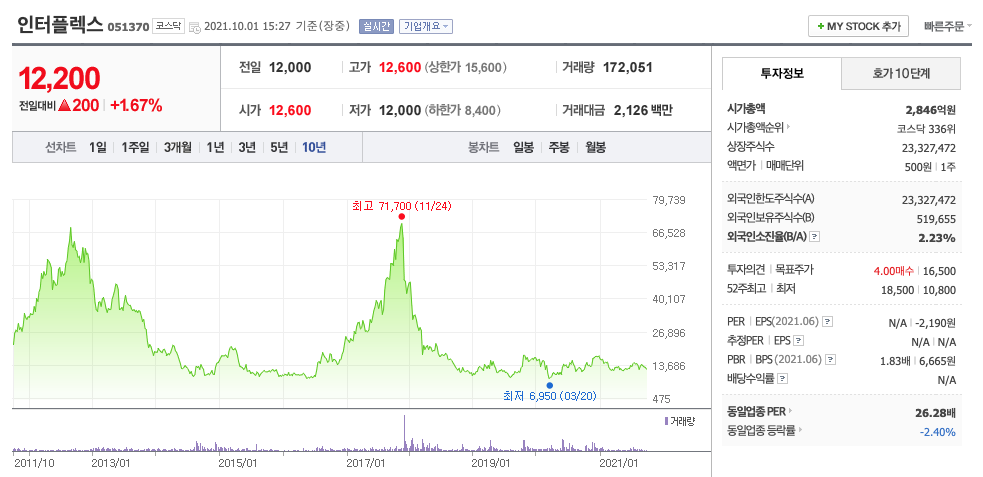
Task: Click the +1.67% change rate
Action: click(x=136, y=106)
